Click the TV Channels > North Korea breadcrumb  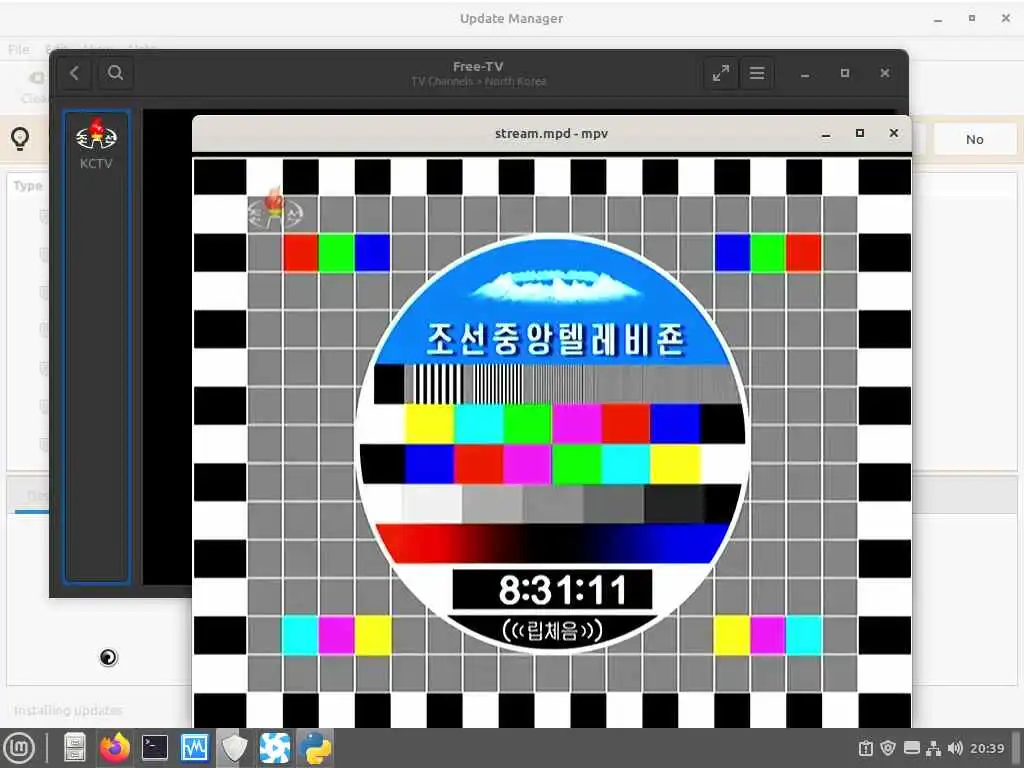pyautogui.click(x=479, y=82)
